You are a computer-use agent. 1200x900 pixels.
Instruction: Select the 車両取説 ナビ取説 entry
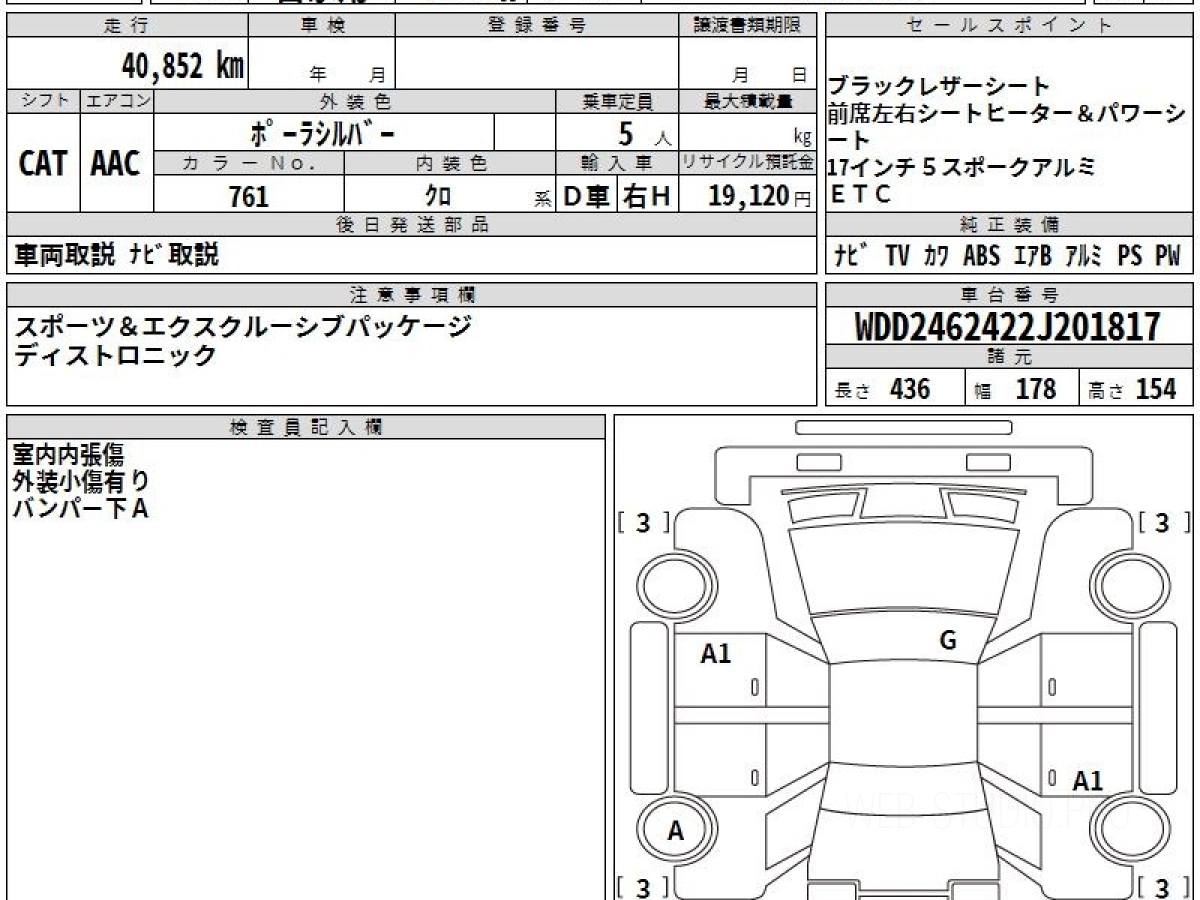pyautogui.click(x=117, y=255)
